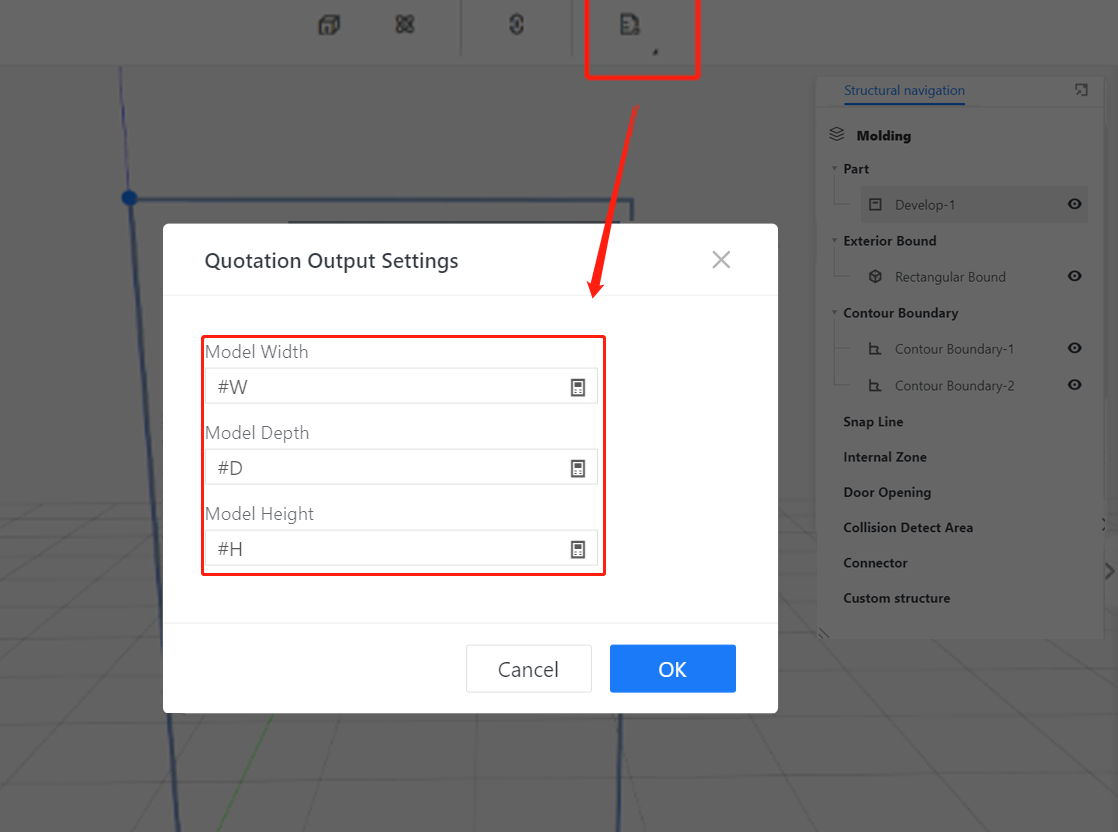Pop out the Structural navigation panel

1081,90
